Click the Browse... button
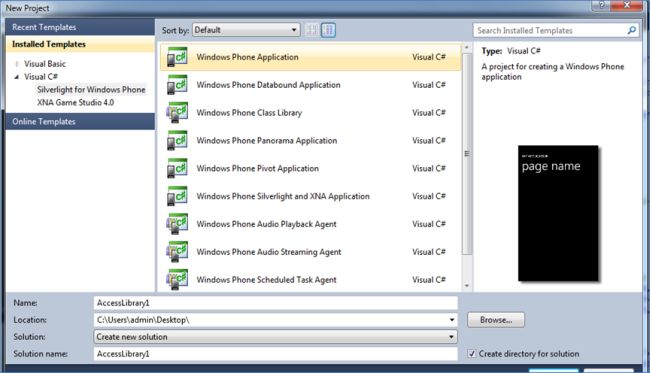The height and width of the screenshot is (373, 650). click(x=496, y=320)
